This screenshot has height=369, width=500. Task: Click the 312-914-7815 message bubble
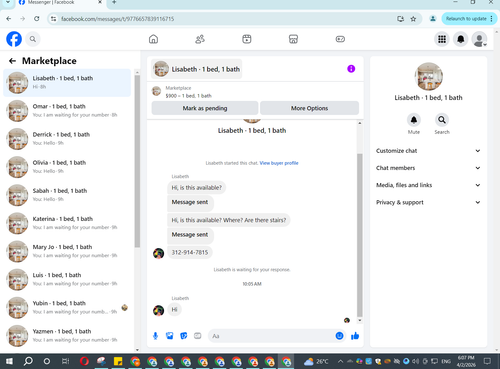[x=190, y=252]
